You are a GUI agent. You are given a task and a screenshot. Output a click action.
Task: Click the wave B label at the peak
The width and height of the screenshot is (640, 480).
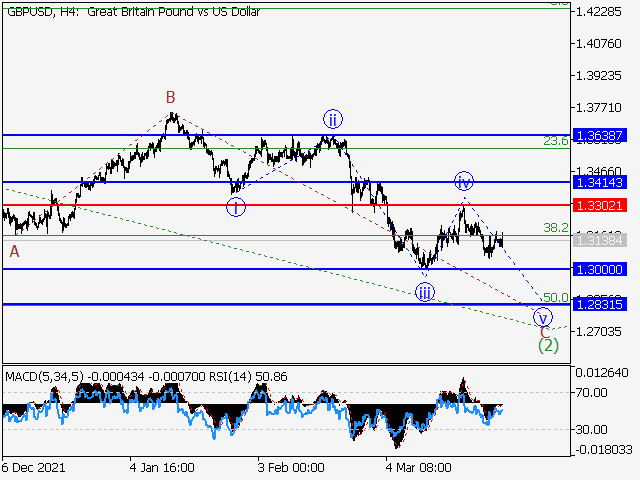click(171, 98)
